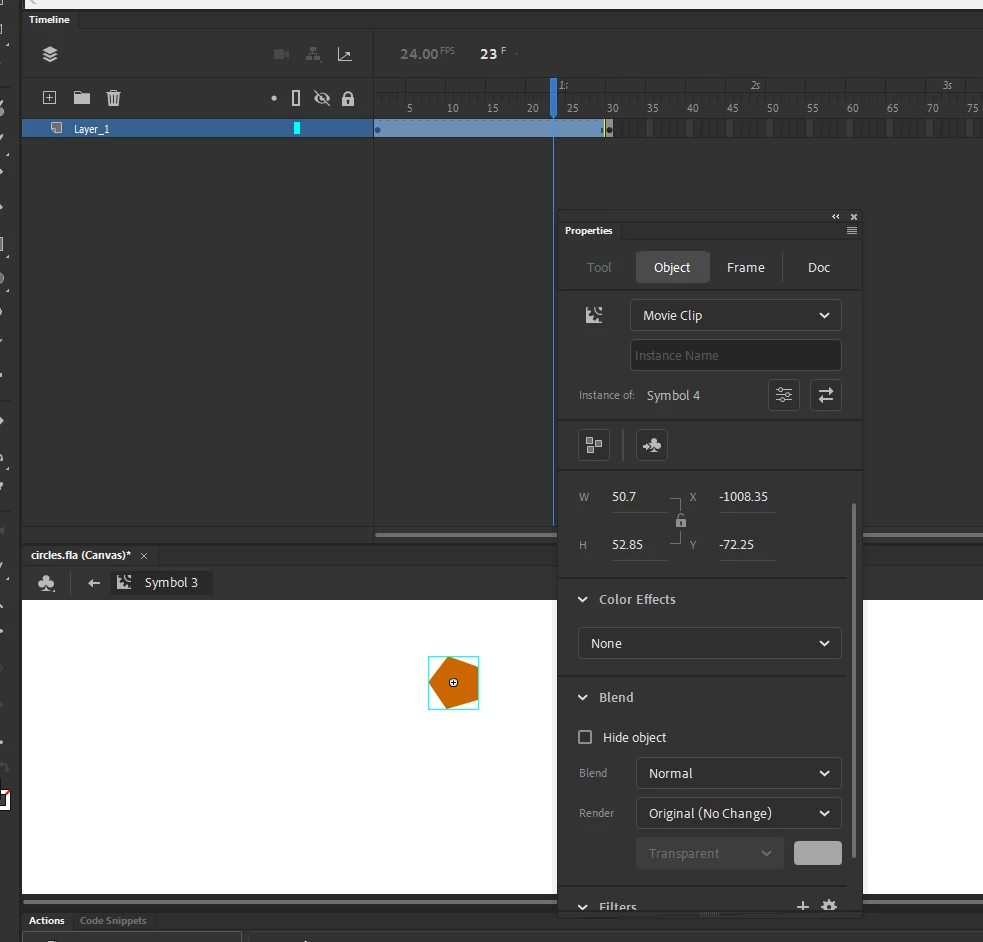
Task: Collapse the Properties panel to icons
Action: (x=836, y=217)
